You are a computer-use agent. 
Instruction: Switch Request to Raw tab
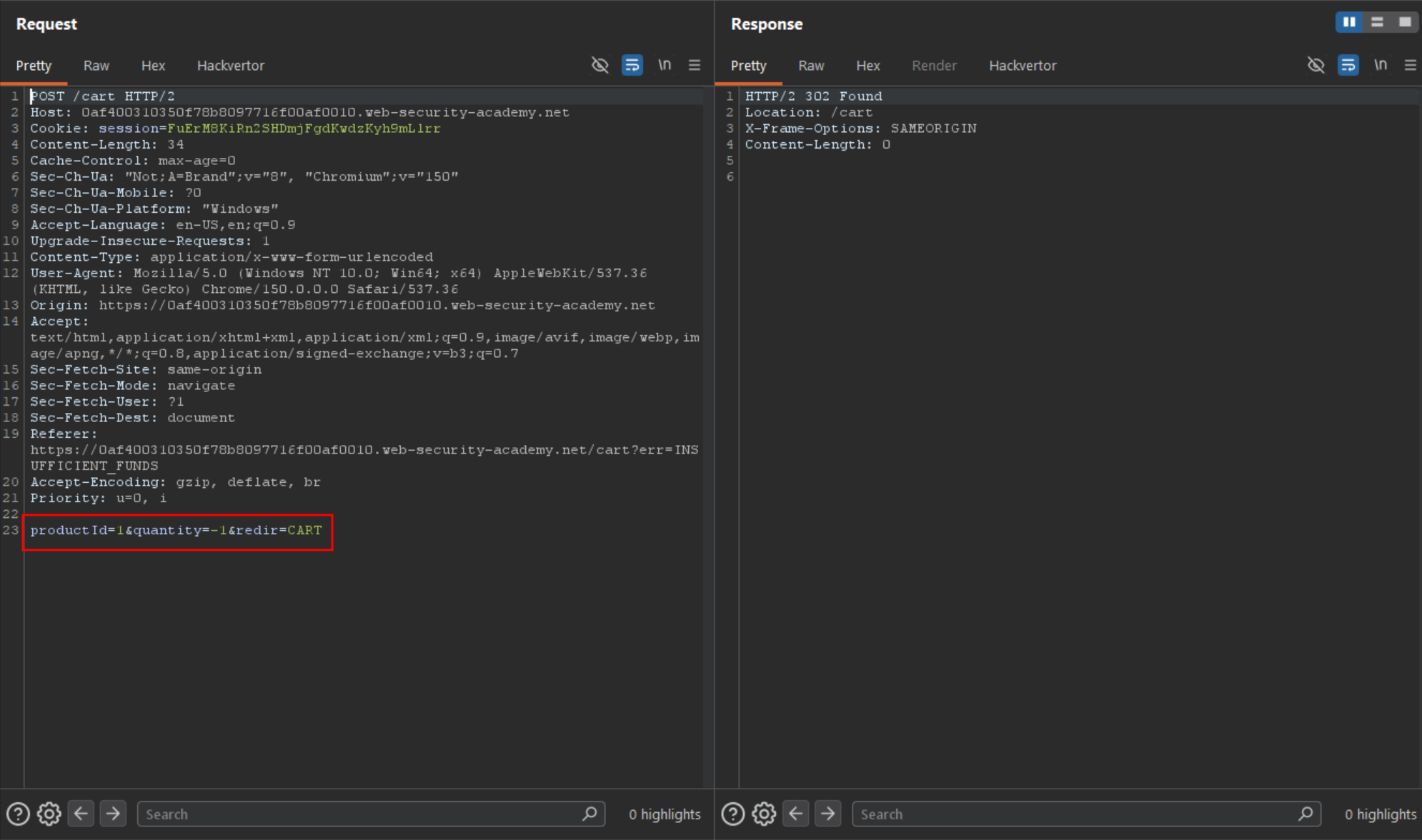[x=96, y=66]
